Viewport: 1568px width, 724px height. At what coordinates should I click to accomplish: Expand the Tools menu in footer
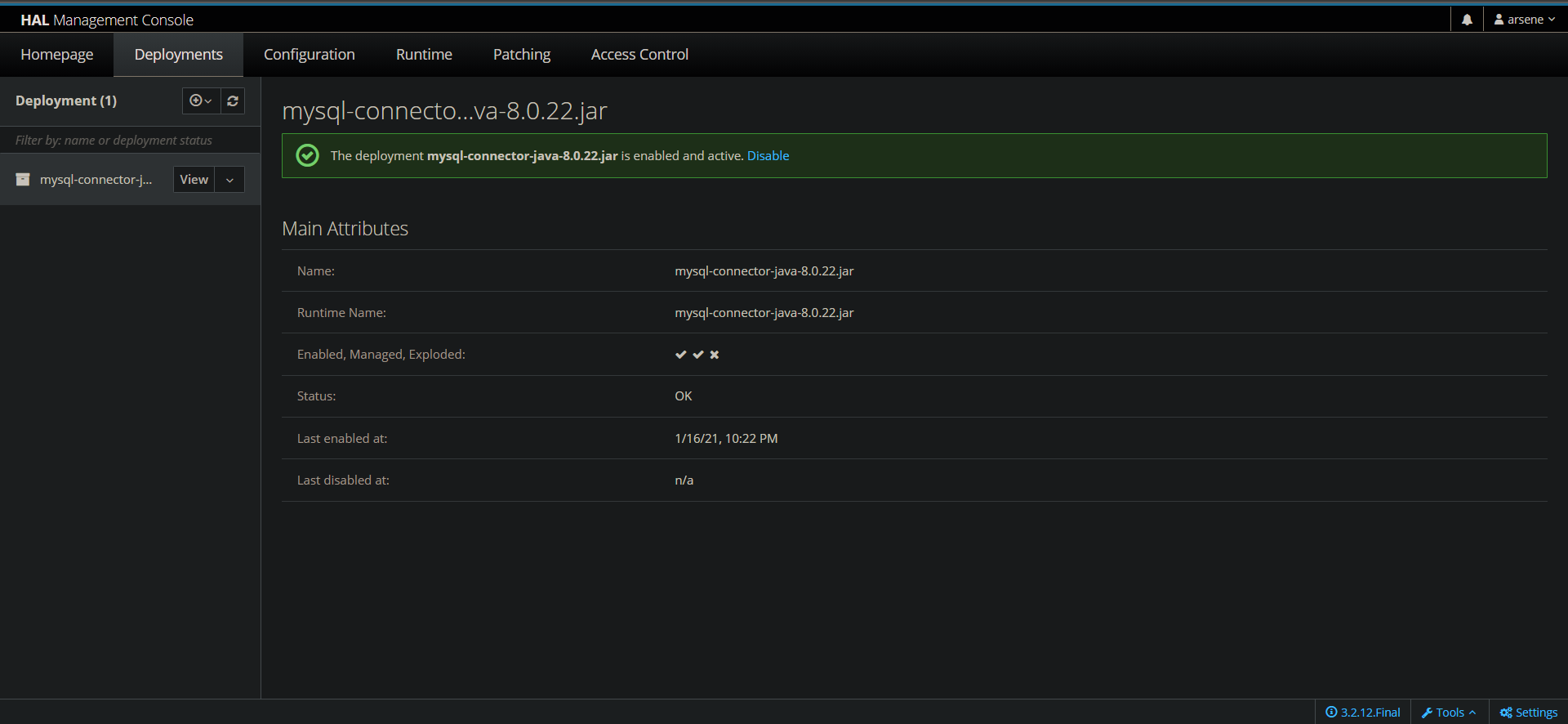(x=1449, y=713)
